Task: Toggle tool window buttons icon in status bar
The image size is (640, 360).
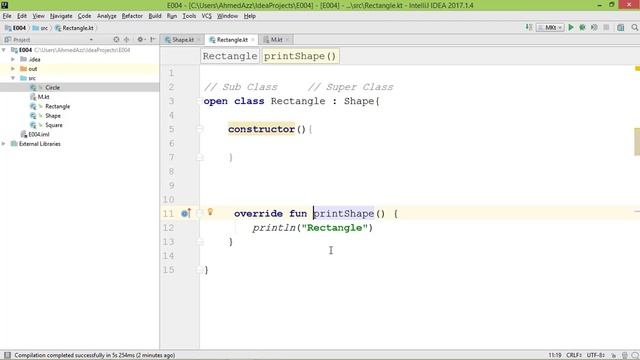Action: 7,355
